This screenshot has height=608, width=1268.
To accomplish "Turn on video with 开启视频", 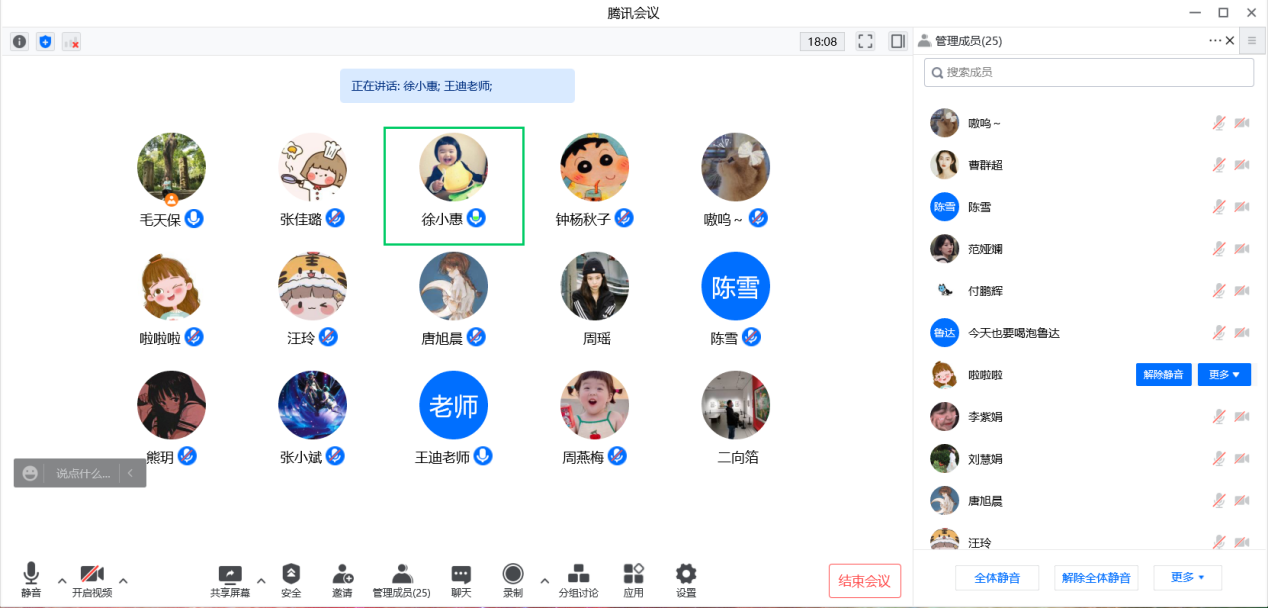I will tap(92, 574).
